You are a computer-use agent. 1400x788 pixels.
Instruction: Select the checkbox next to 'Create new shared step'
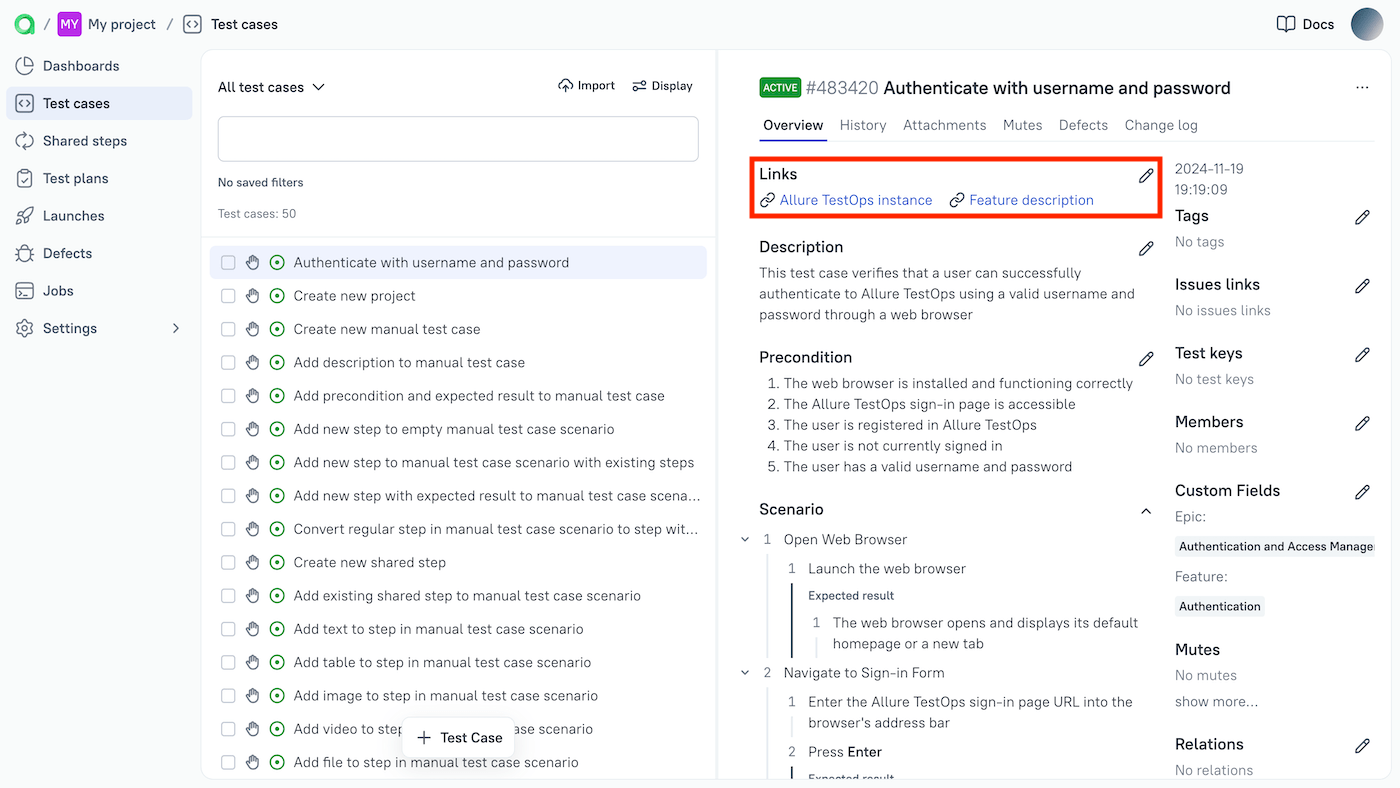coord(226,562)
